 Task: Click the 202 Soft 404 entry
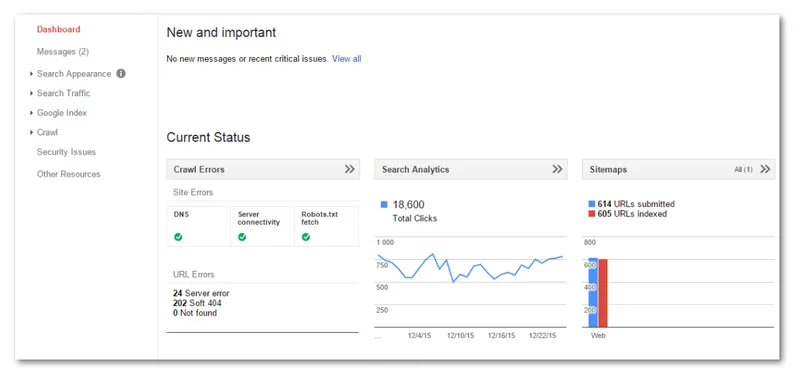[x=197, y=303]
